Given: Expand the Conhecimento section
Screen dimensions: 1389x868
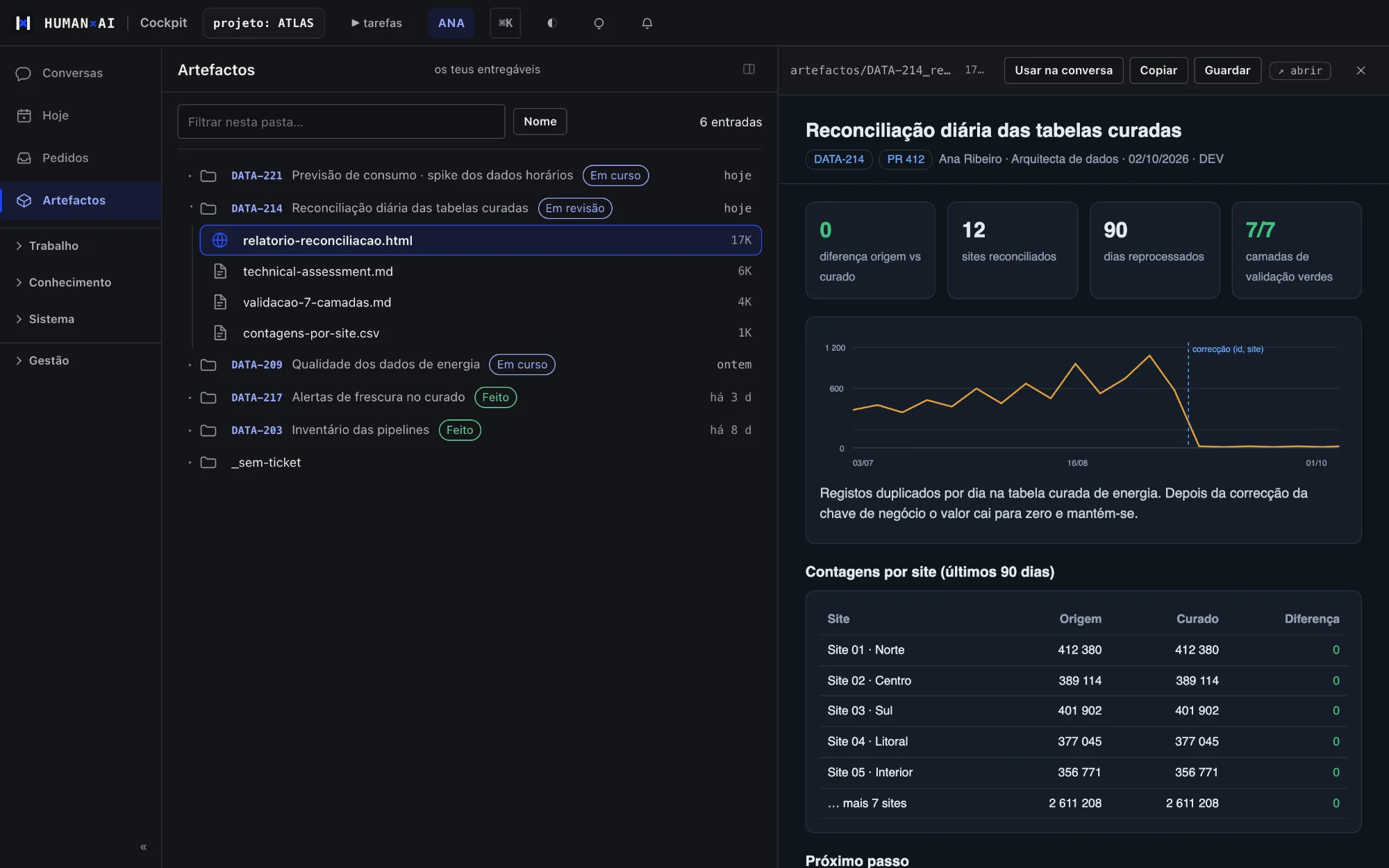Looking at the screenshot, I should click(81, 282).
